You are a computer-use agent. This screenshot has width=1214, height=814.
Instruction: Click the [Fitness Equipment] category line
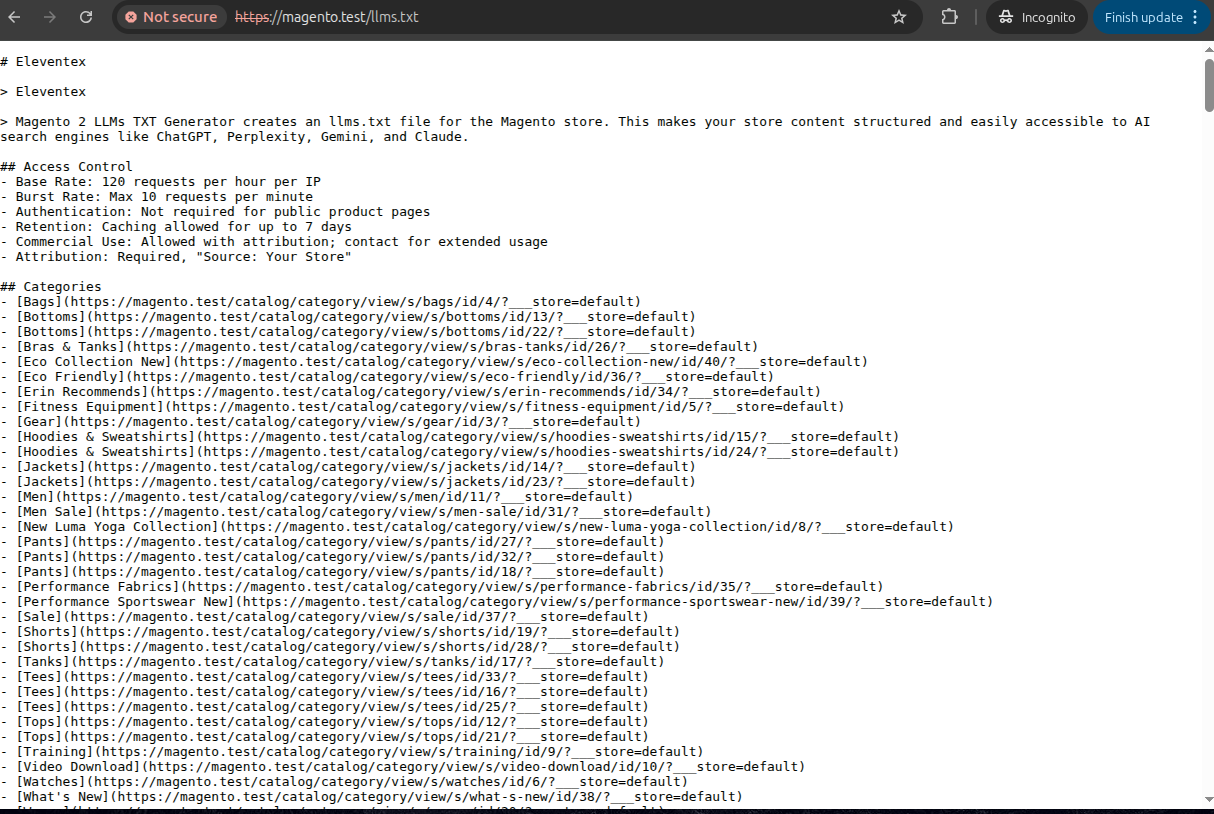click(x=422, y=407)
